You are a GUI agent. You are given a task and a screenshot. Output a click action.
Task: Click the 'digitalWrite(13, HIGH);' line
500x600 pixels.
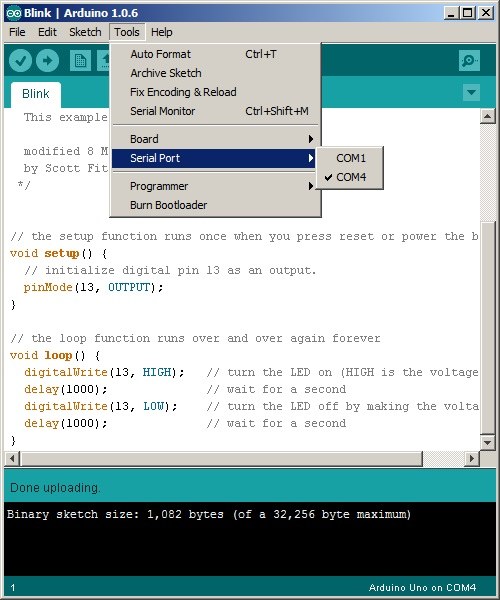(104, 372)
